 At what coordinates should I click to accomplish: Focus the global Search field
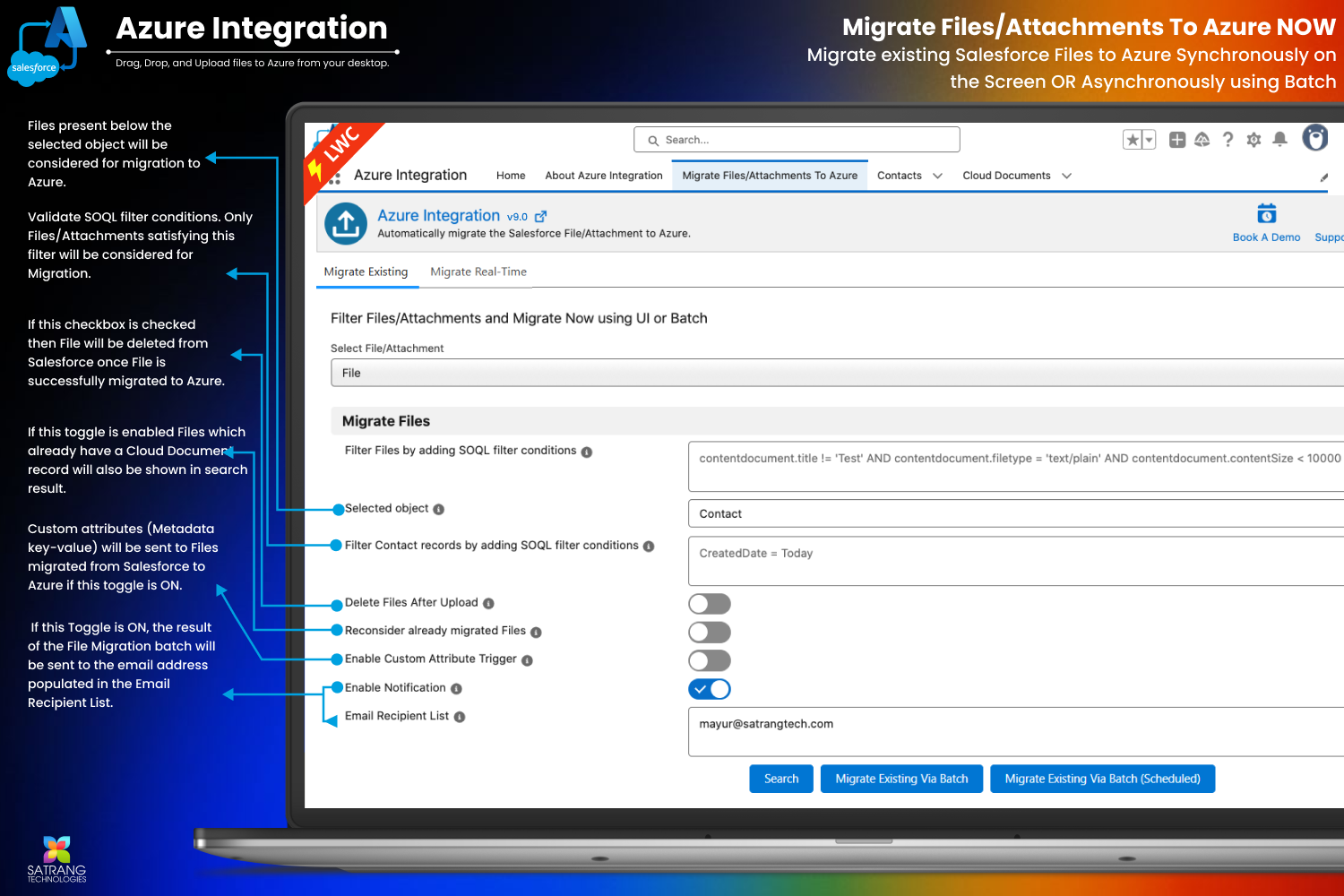[797, 140]
